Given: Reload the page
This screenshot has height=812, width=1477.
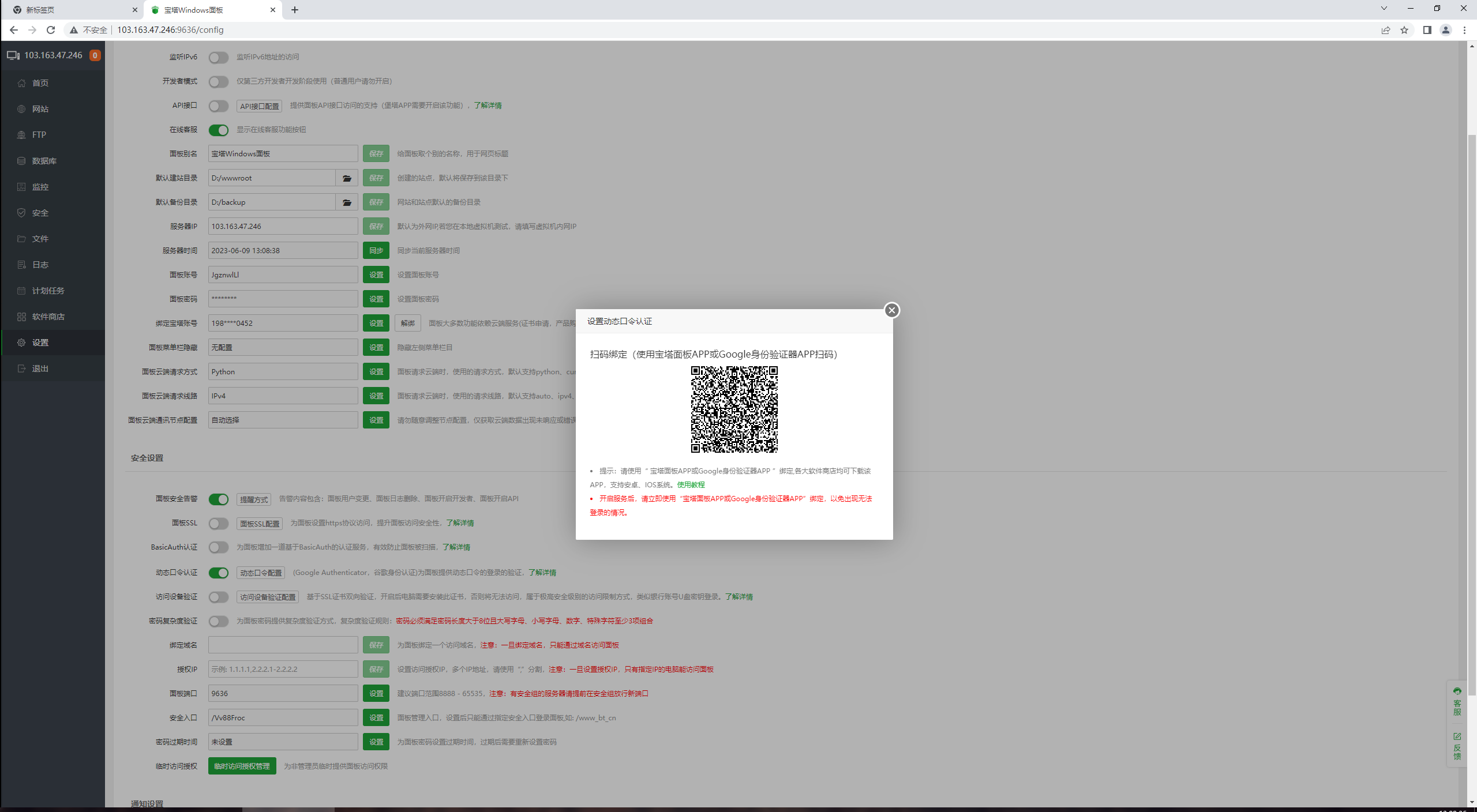Looking at the screenshot, I should click(51, 30).
